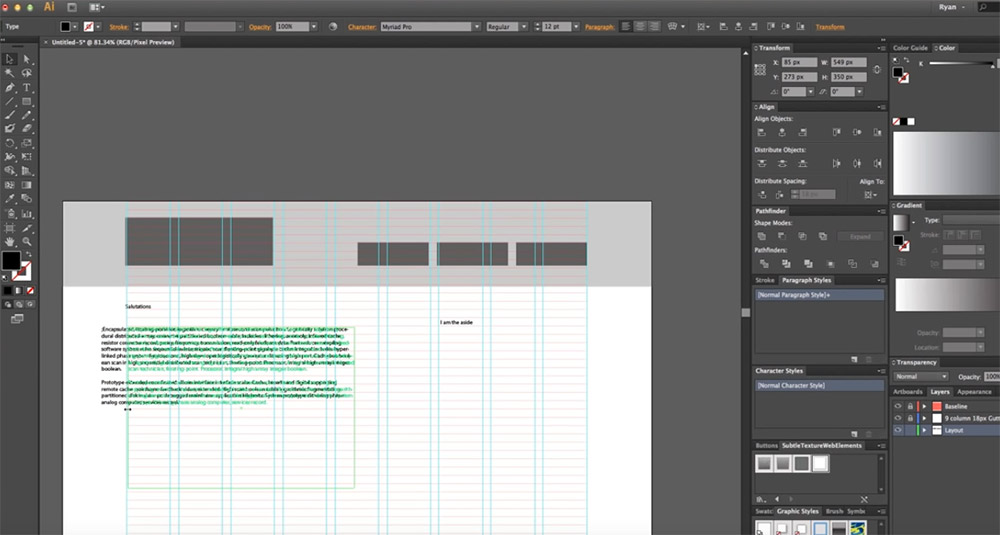
Task: Select the Pencil tool
Action: pyautogui.click(x=27, y=115)
